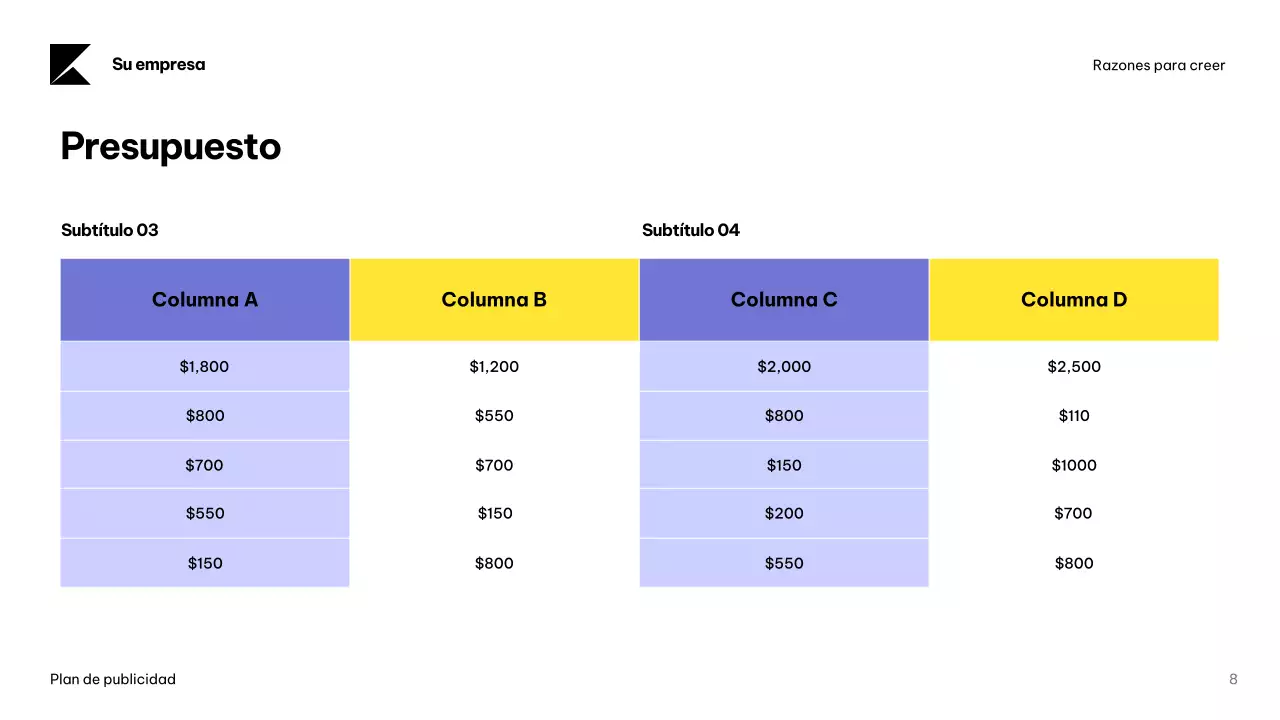Image resolution: width=1280 pixels, height=720 pixels.
Task: Click the Columna C header cell
Action: 784,300
